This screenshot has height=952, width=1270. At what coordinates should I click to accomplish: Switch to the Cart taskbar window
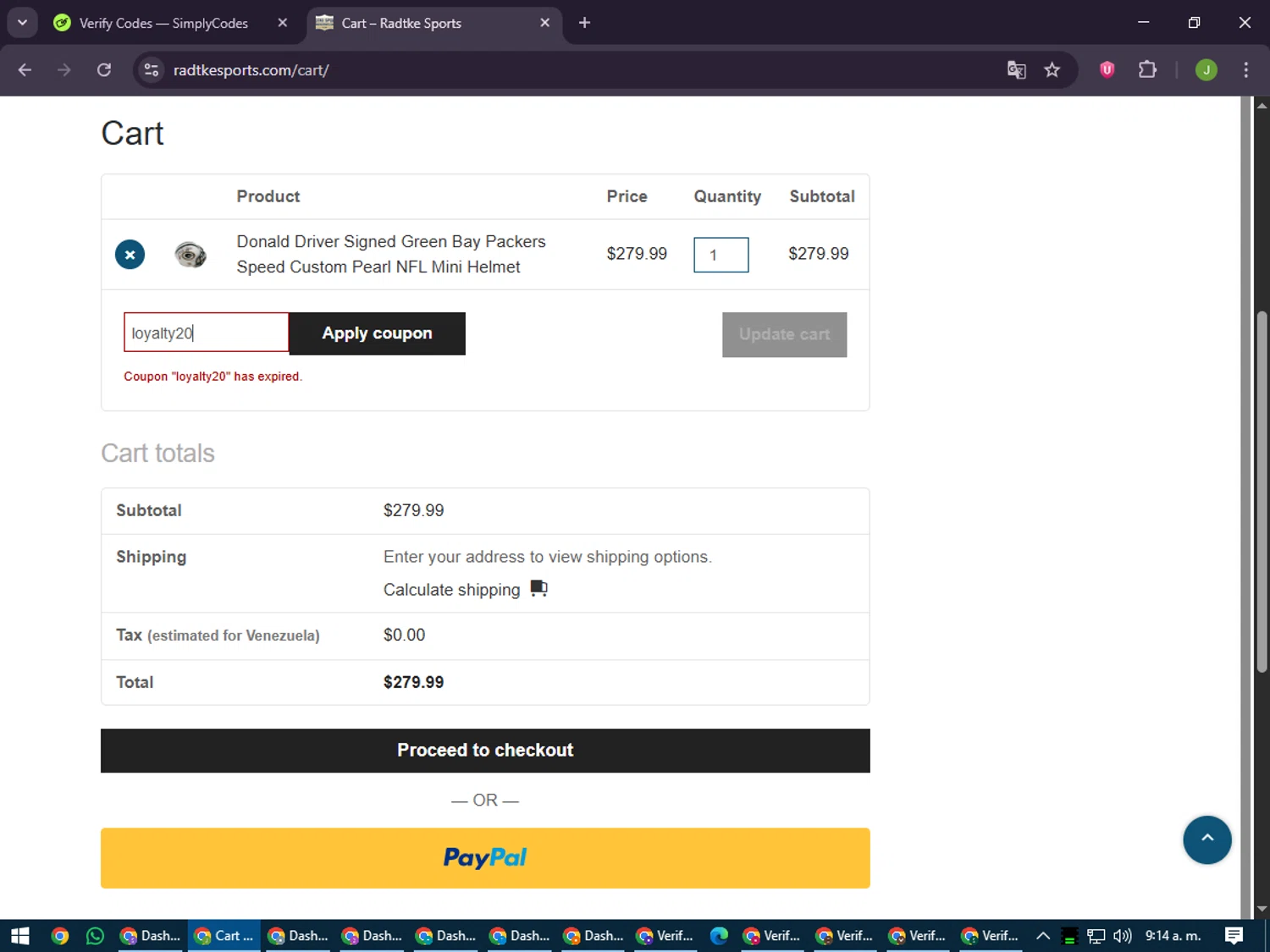pyautogui.click(x=224, y=935)
